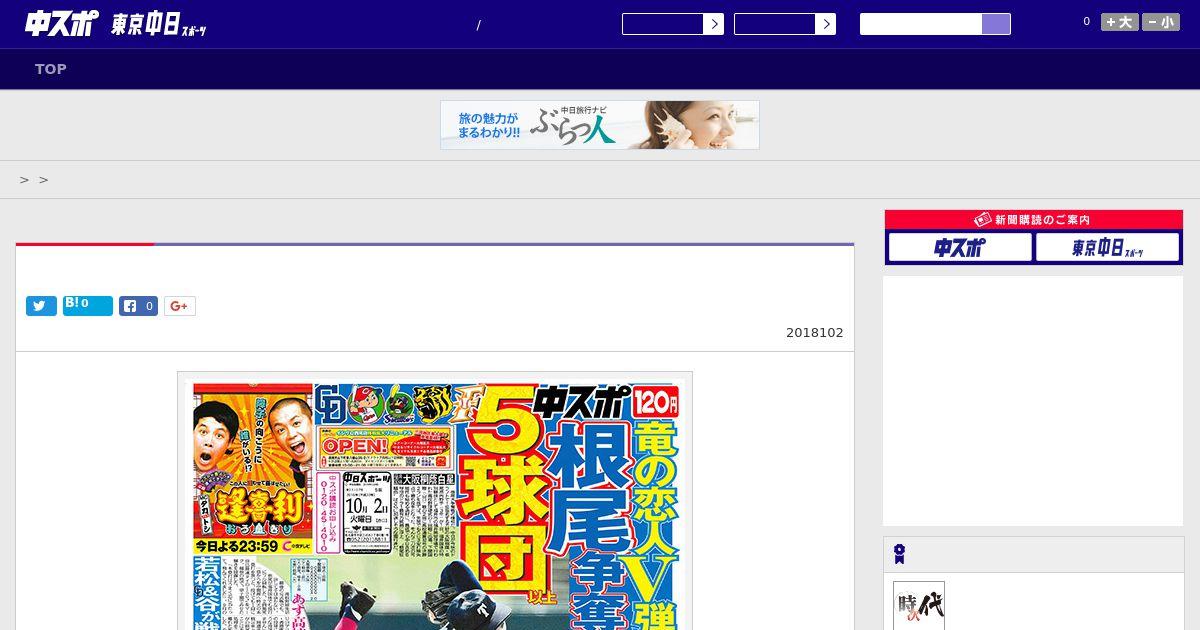Open the first header dropdown arrow
Screen dimensions: 1200x630
tap(713, 24)
